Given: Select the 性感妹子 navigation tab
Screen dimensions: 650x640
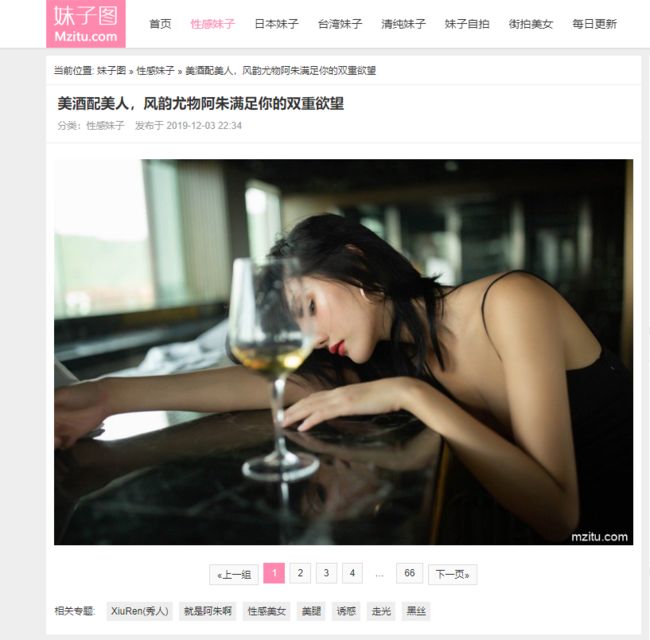Looking at the screenshot, I should [x=213, y=24].
